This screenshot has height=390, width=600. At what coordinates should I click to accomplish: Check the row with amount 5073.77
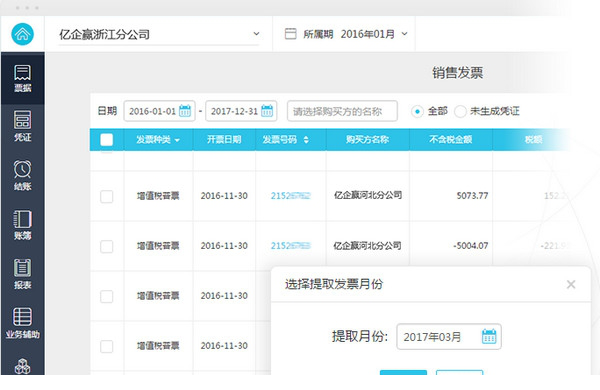[106, 196]
